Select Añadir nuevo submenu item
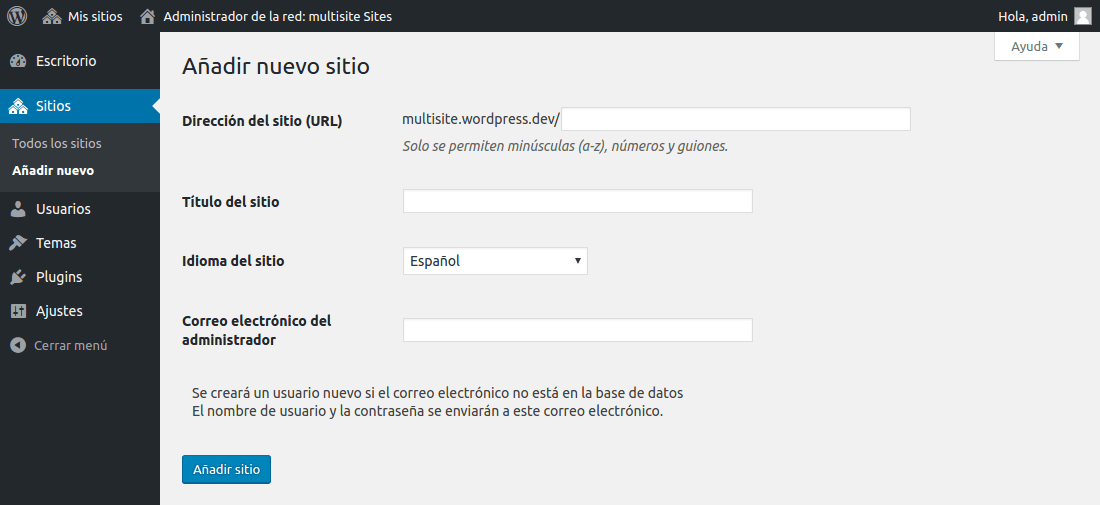The width and height of the screenshot is (1100, 505). point(53,170)
